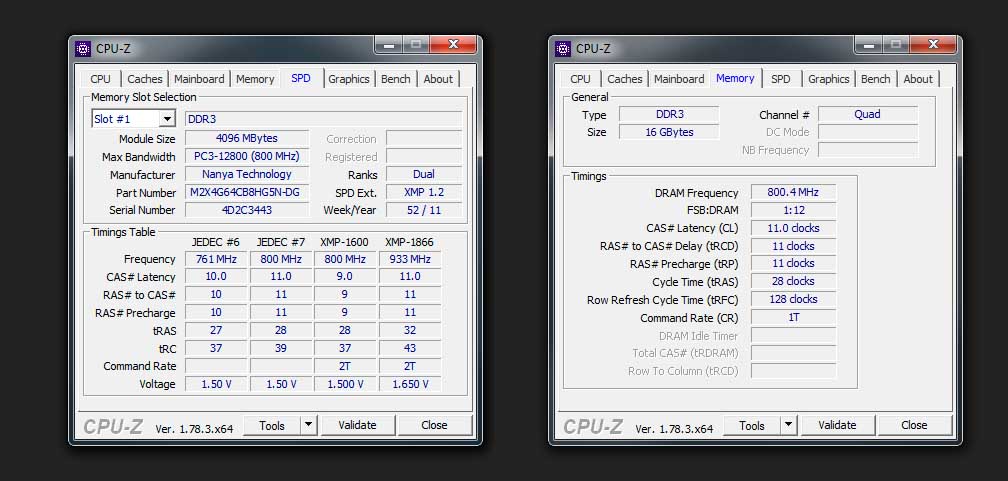The height and width of the screenshot is (481, 1008).
Task: Minimize the left CPU-Z window
Action: tap(388, 45)
